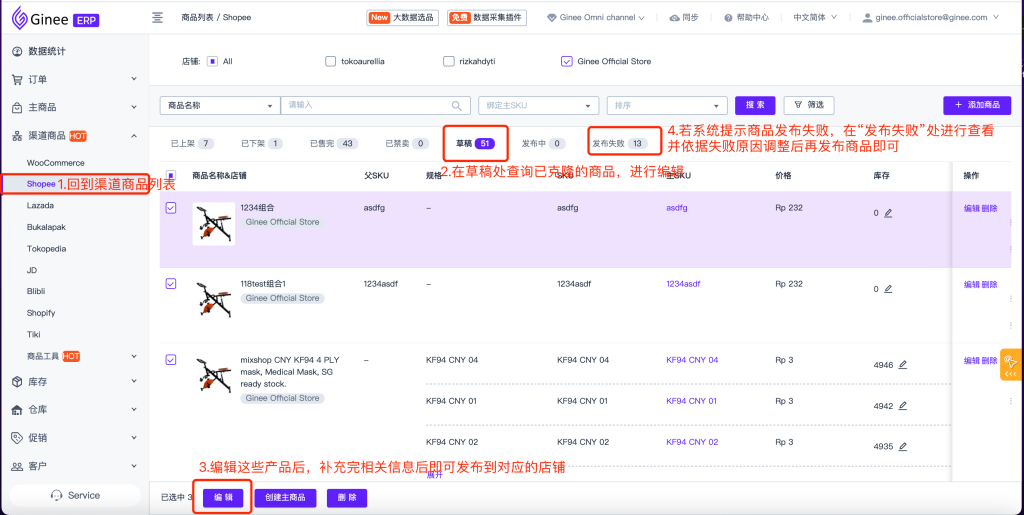Image resolution: width=1024 pixels, height=515 pixels.
Task: Click the user account avatar icon
Action: click(x=867, y=18)
